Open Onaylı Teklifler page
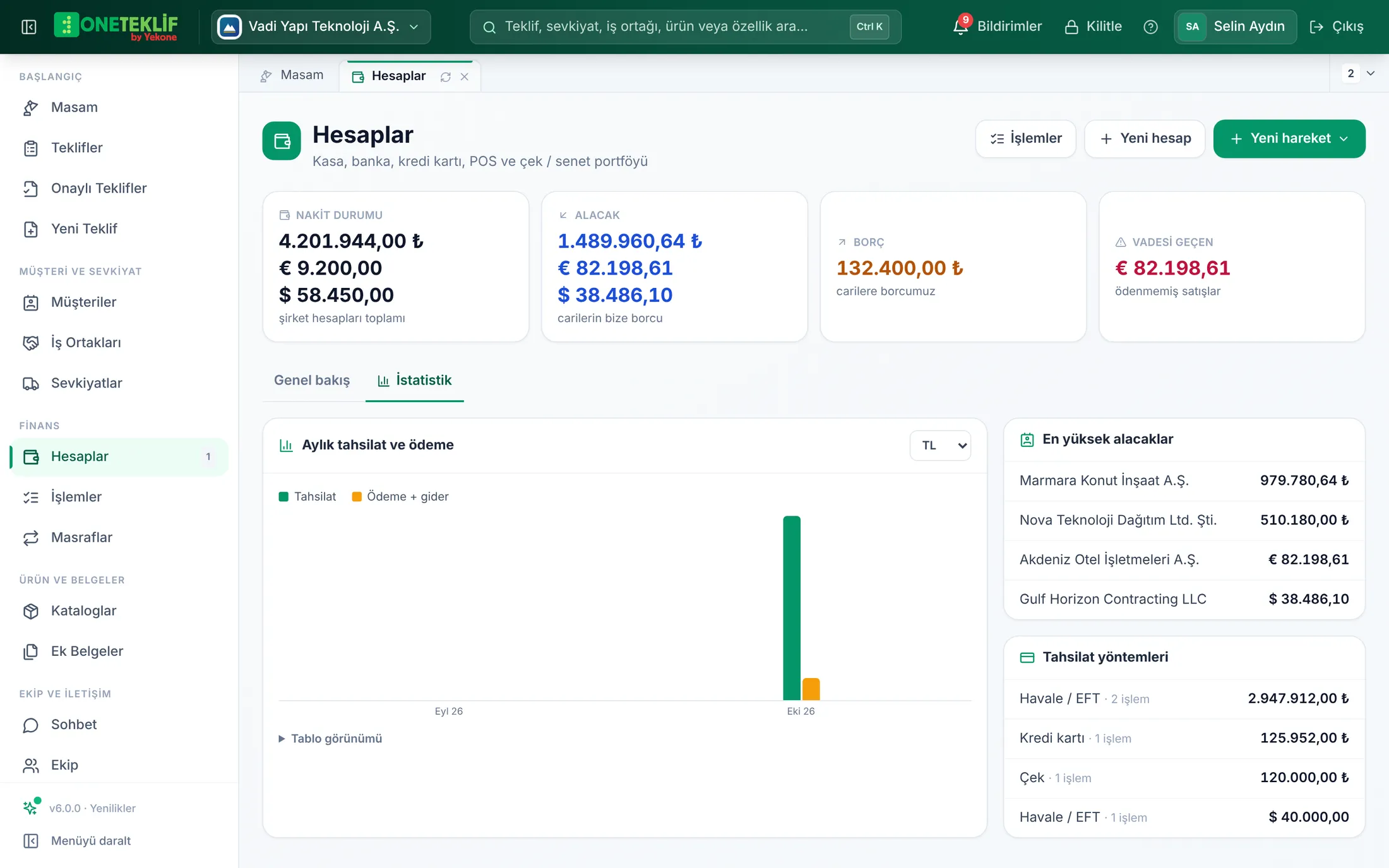 pos(119,188)
